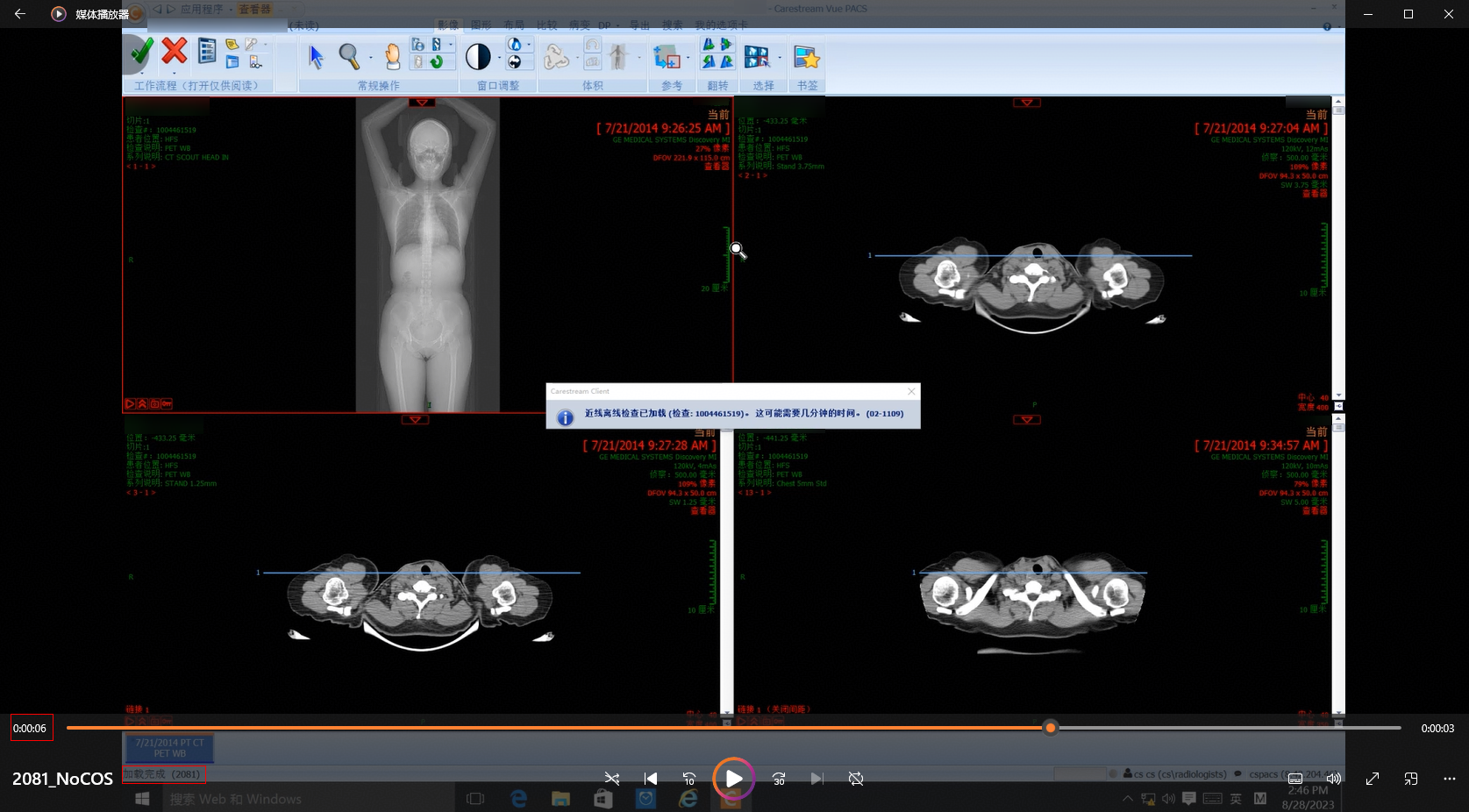This screenshot has width=1469, height=812.
Task: Click the invert grayscale icon
Action: 515,62
